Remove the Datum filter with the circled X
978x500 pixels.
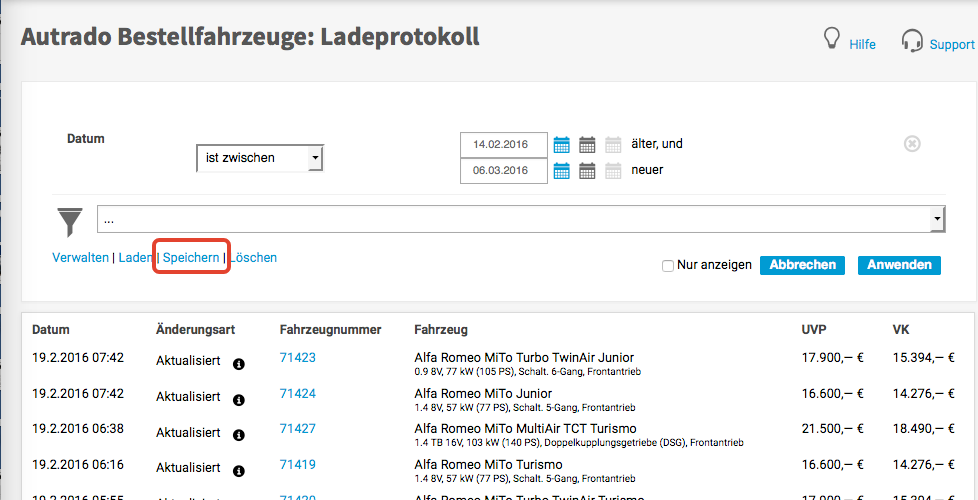(912, 144)
